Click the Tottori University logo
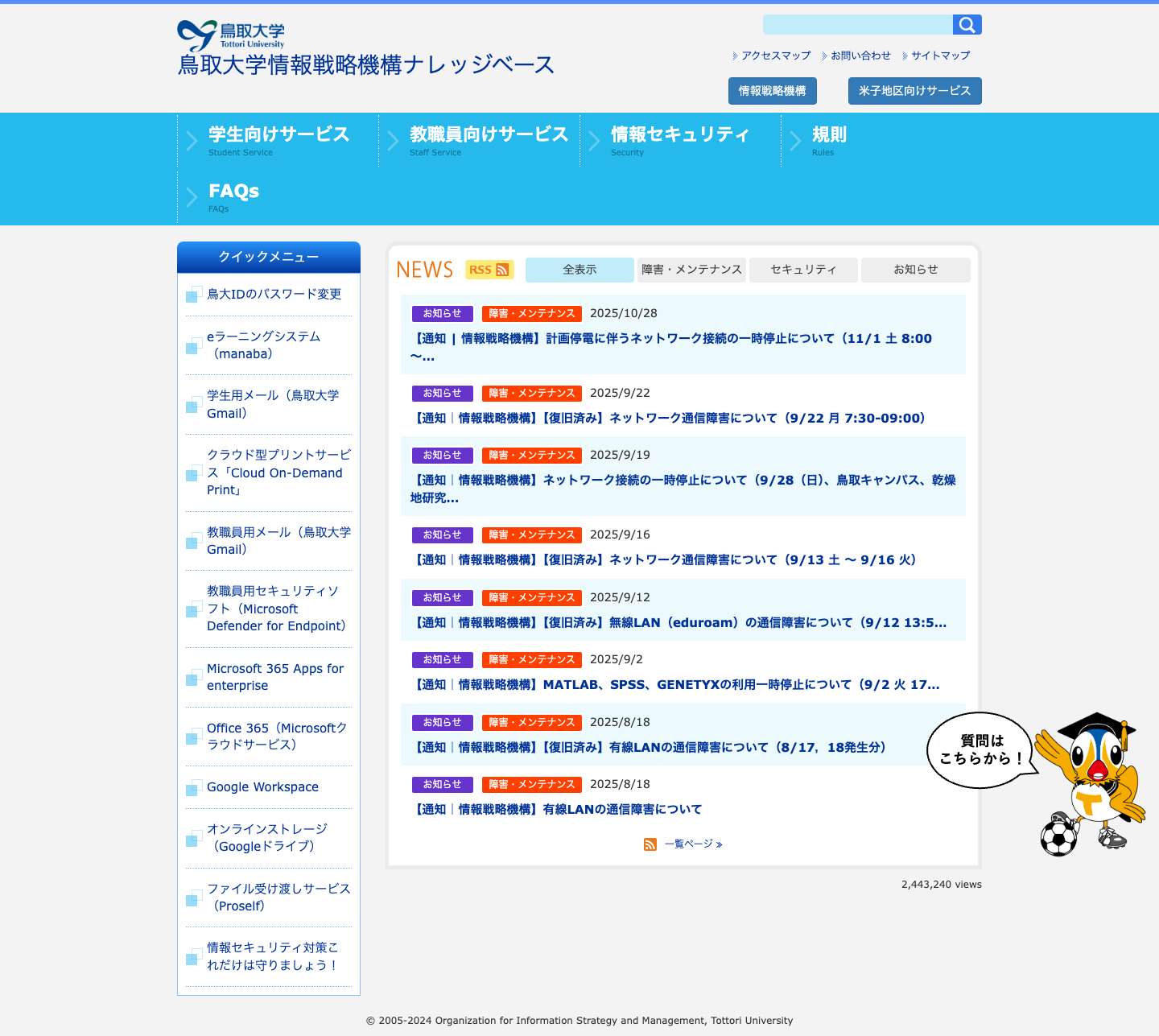Screen dimensions: 1159x1036 pyautogui.click(x=232, y=34)
